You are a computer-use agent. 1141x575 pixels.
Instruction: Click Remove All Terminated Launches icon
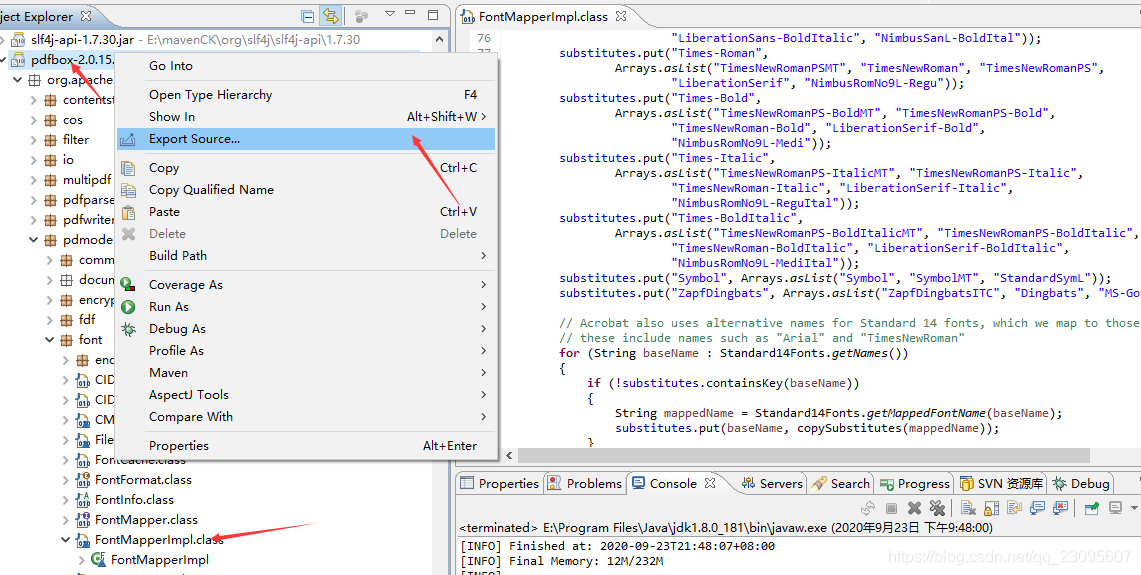937,507
